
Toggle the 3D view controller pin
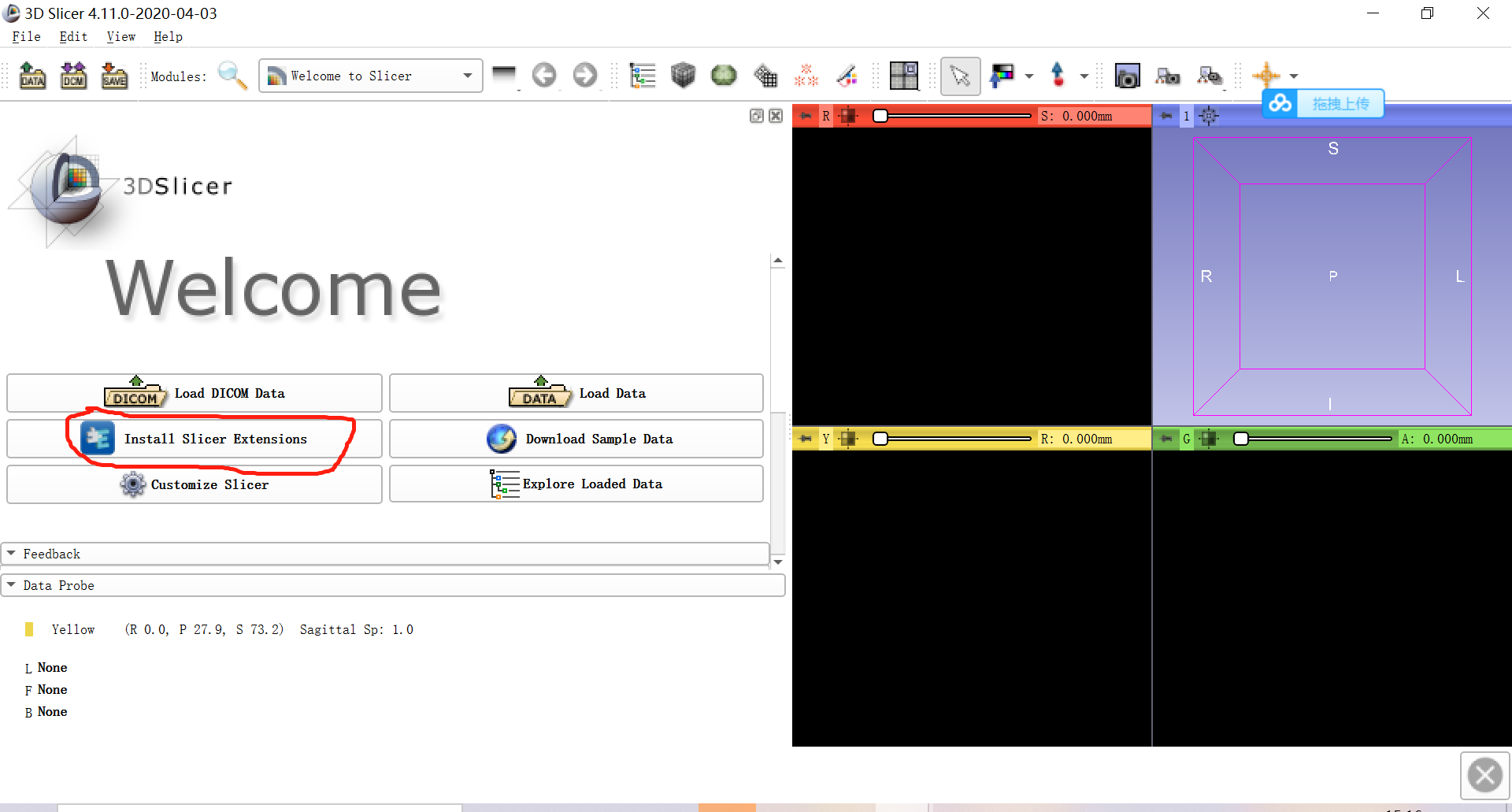tap(1166, 116)
